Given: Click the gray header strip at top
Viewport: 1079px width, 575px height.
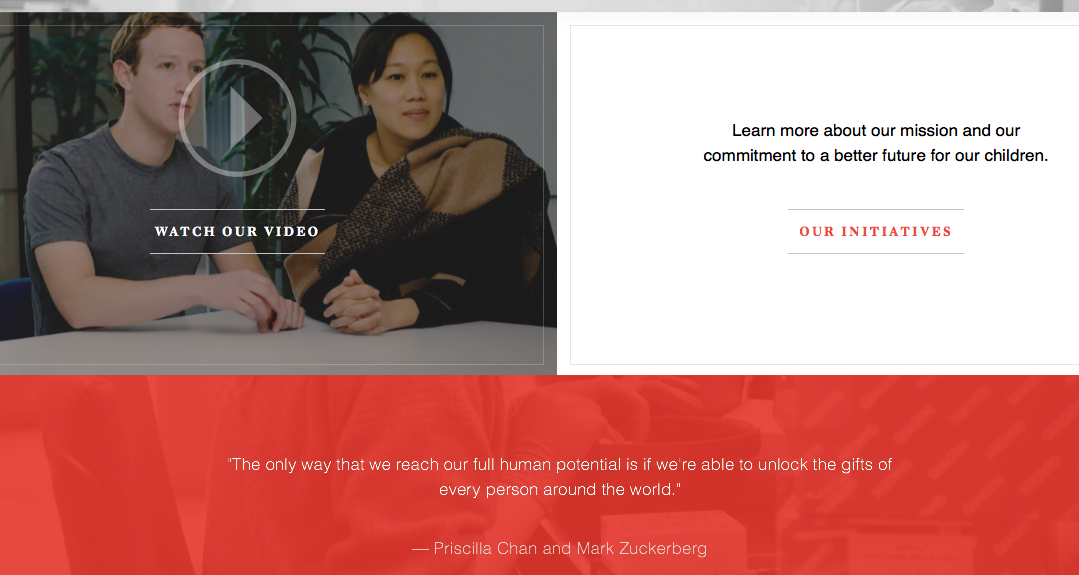Looking at the screenshot, I should click(540, 6).
